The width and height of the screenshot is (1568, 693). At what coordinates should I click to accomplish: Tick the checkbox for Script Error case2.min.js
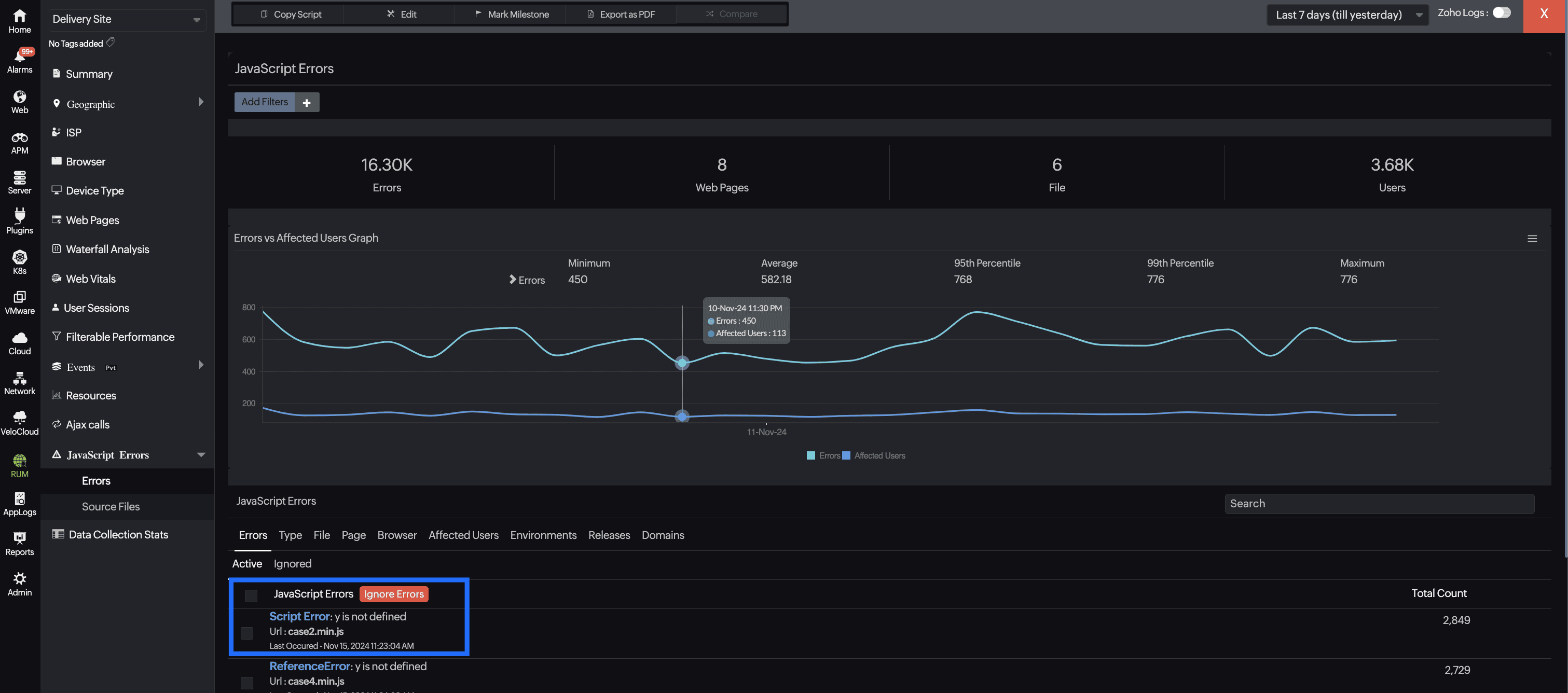[247, 633]
